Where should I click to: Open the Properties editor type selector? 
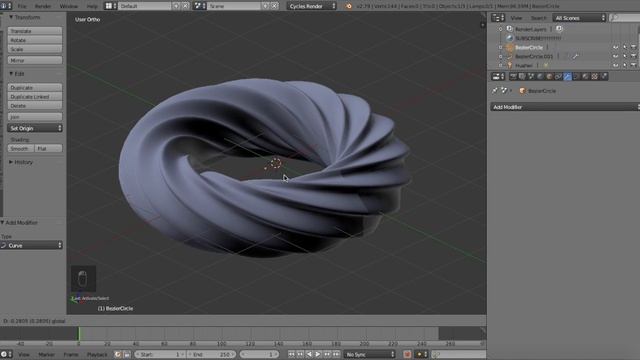(x=498, y=76)
